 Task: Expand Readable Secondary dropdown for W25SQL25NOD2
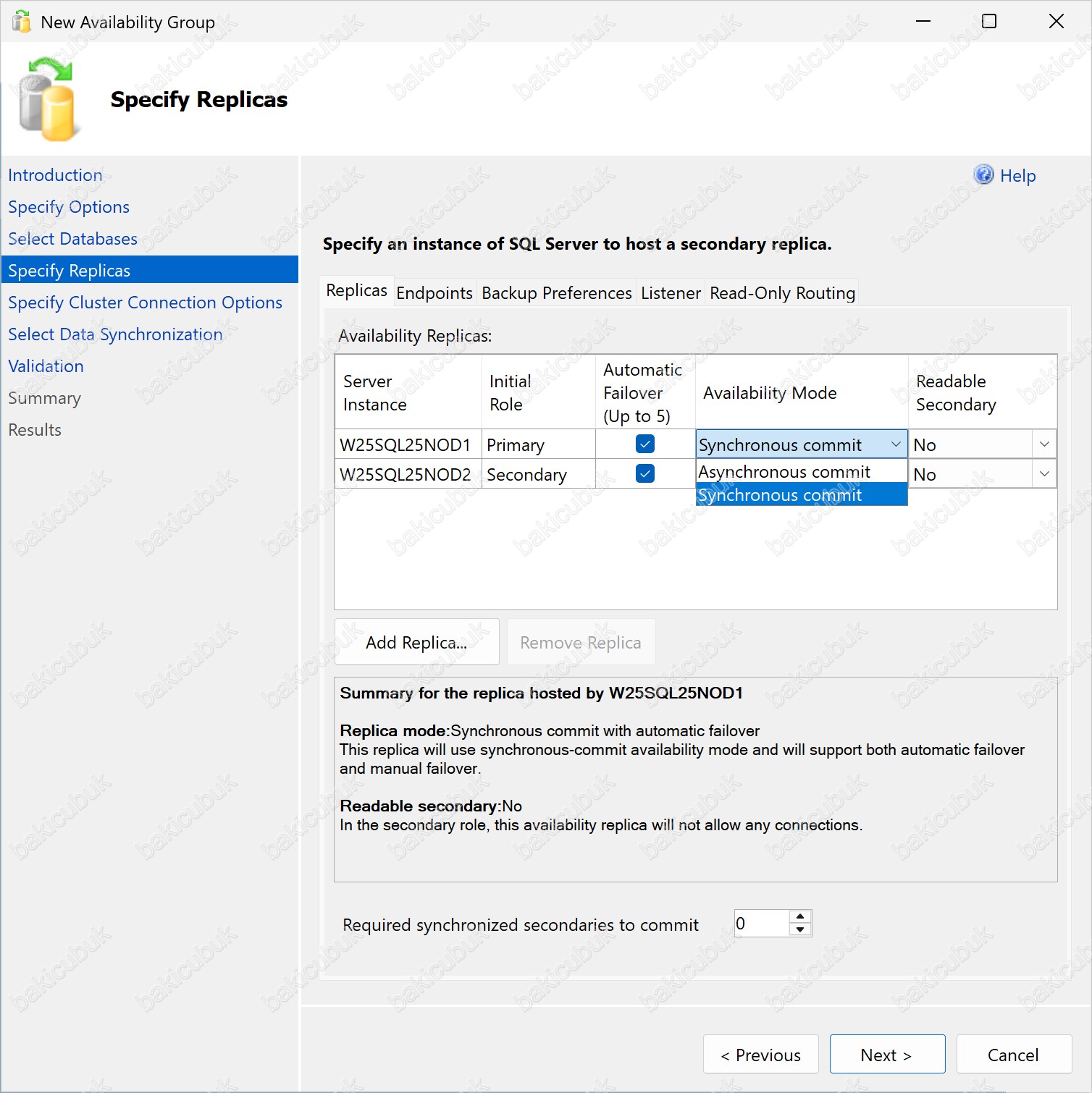[1044, 474]
